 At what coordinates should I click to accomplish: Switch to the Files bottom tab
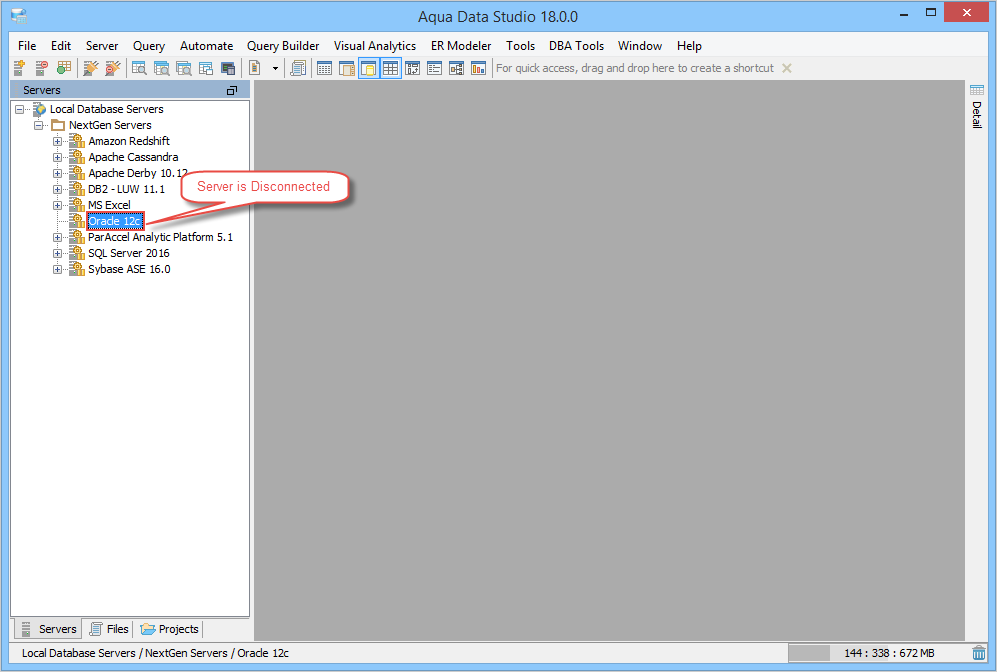pyautogui.click(x=109, y=629)
